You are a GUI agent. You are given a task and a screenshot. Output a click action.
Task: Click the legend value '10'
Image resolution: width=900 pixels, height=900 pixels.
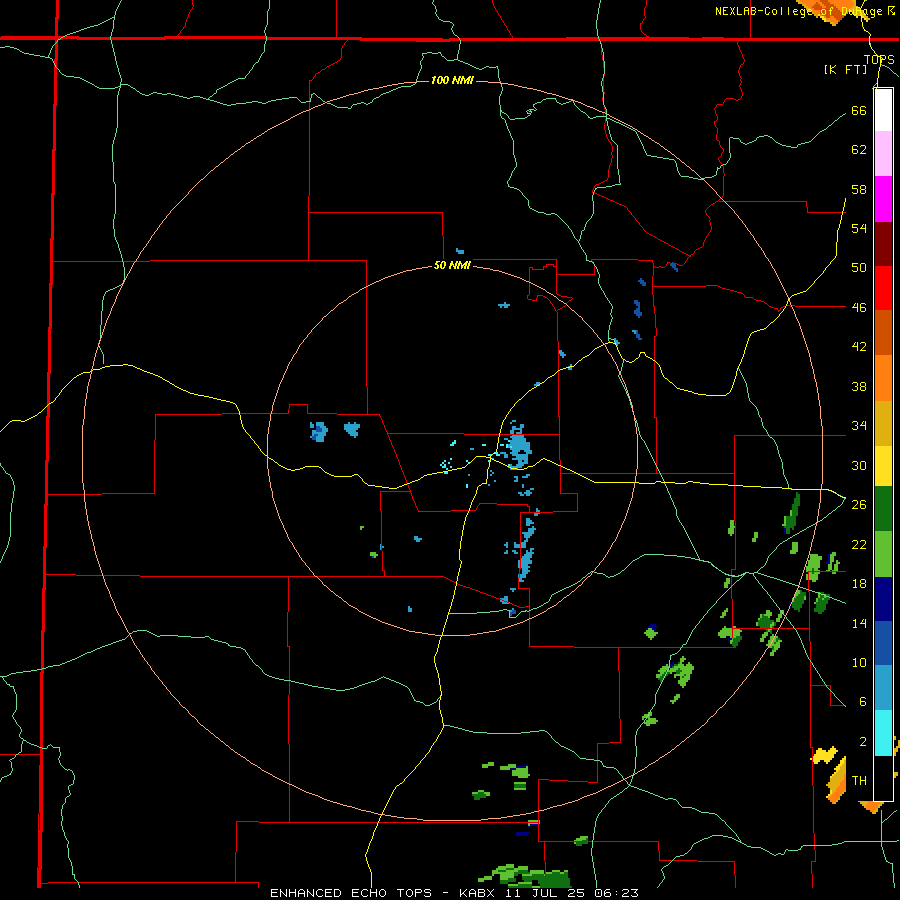859,662
